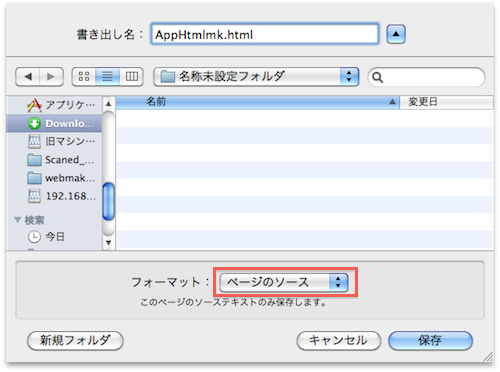Collapse the 検索 sidebar section
The height and width of the screenshot is (372, 500).
click(x=18, y=220)
